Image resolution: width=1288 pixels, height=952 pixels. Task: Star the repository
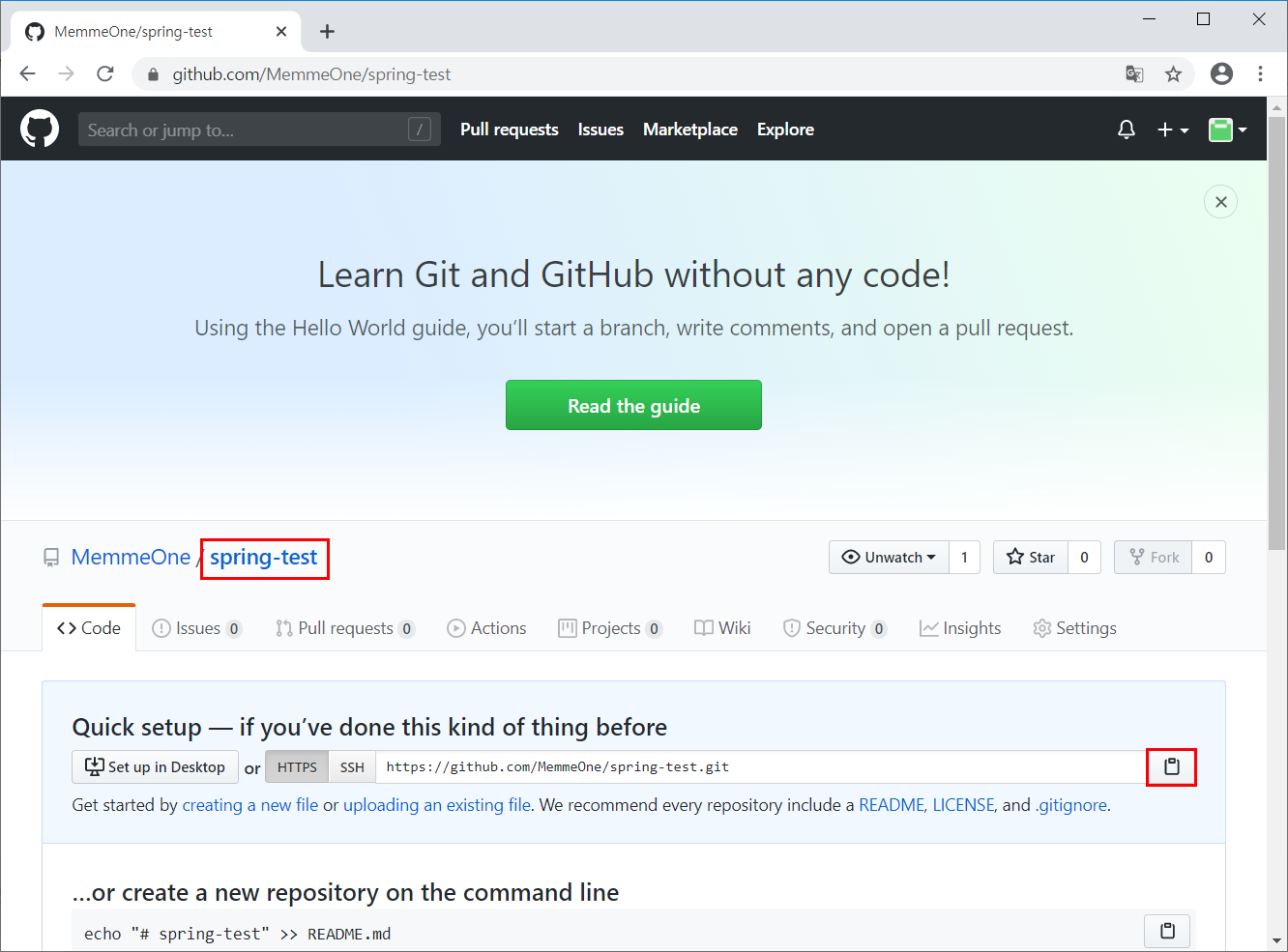pyautogui.click(x=1031, y=557)
